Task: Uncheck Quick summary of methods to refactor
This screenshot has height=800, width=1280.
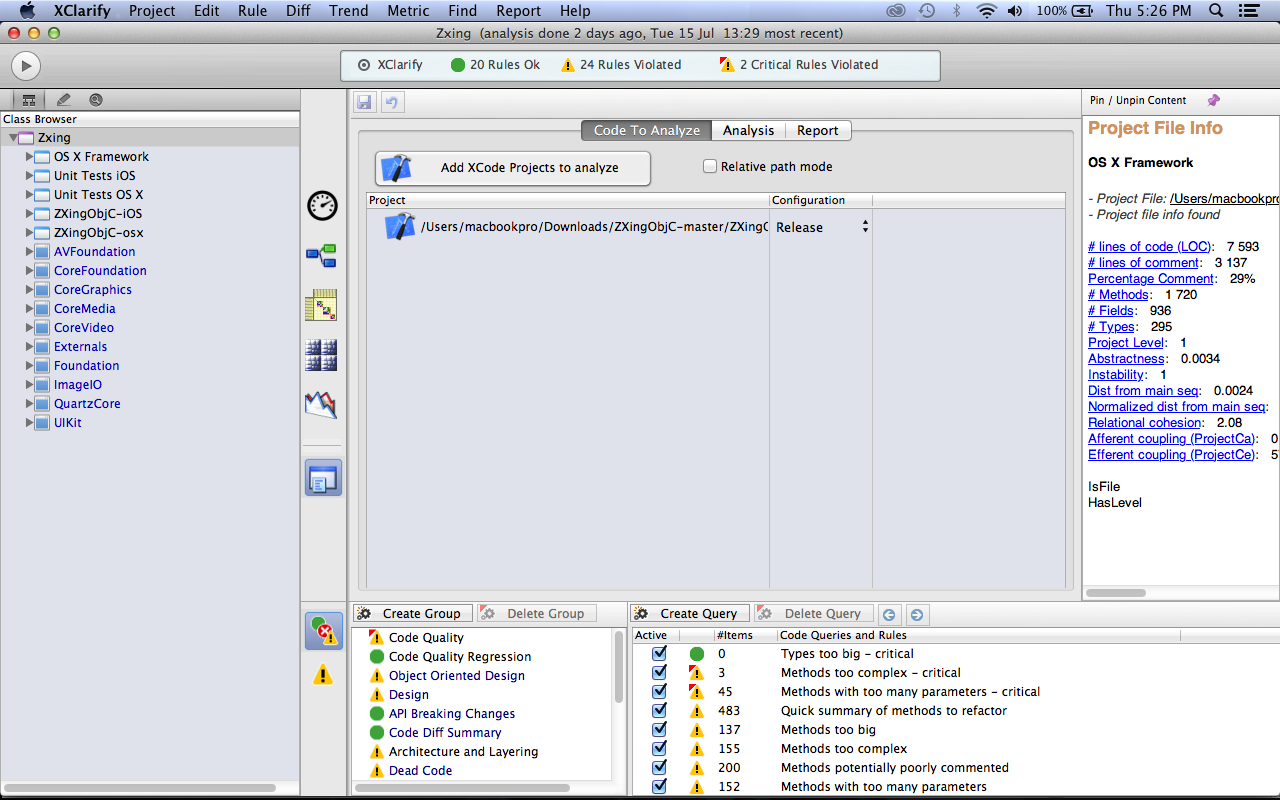Action: tap(659, 710)
